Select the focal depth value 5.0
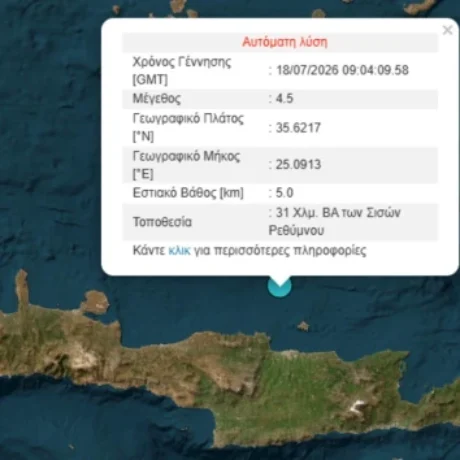460x460 pixels. (285, 193)
